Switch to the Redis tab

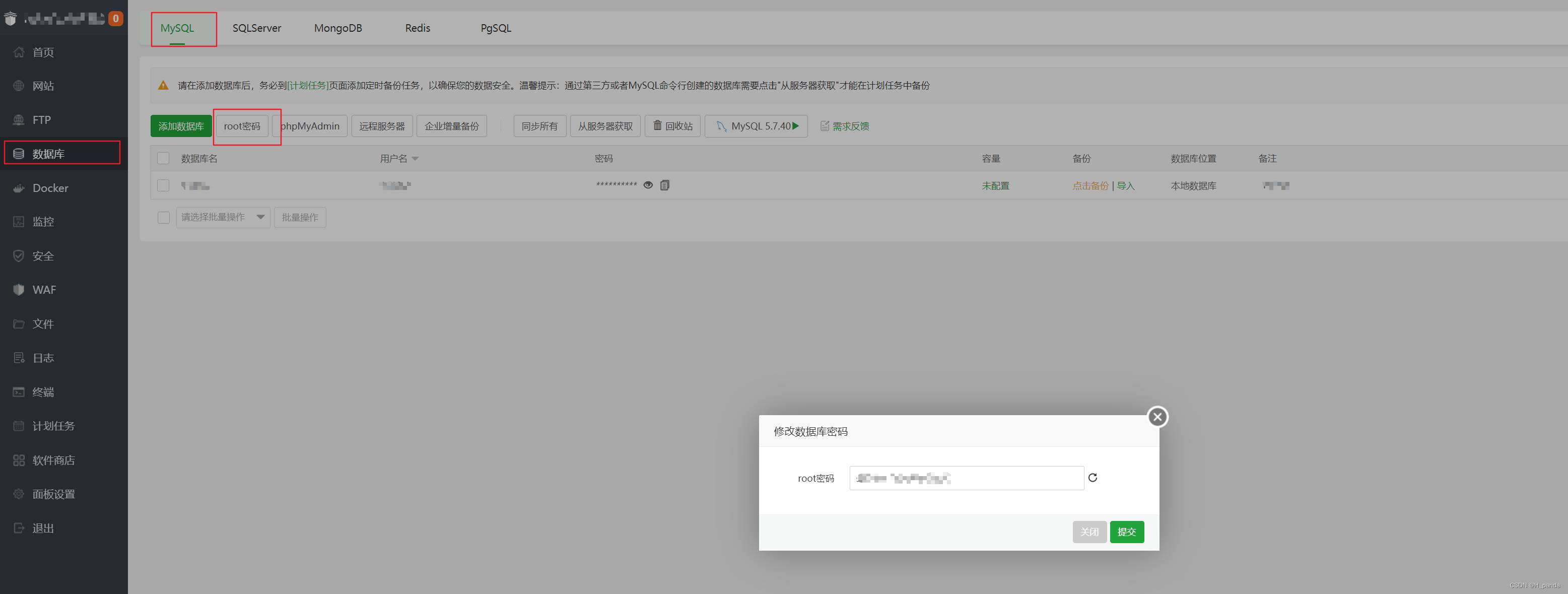pyautogui.click(x=418, y=28)
